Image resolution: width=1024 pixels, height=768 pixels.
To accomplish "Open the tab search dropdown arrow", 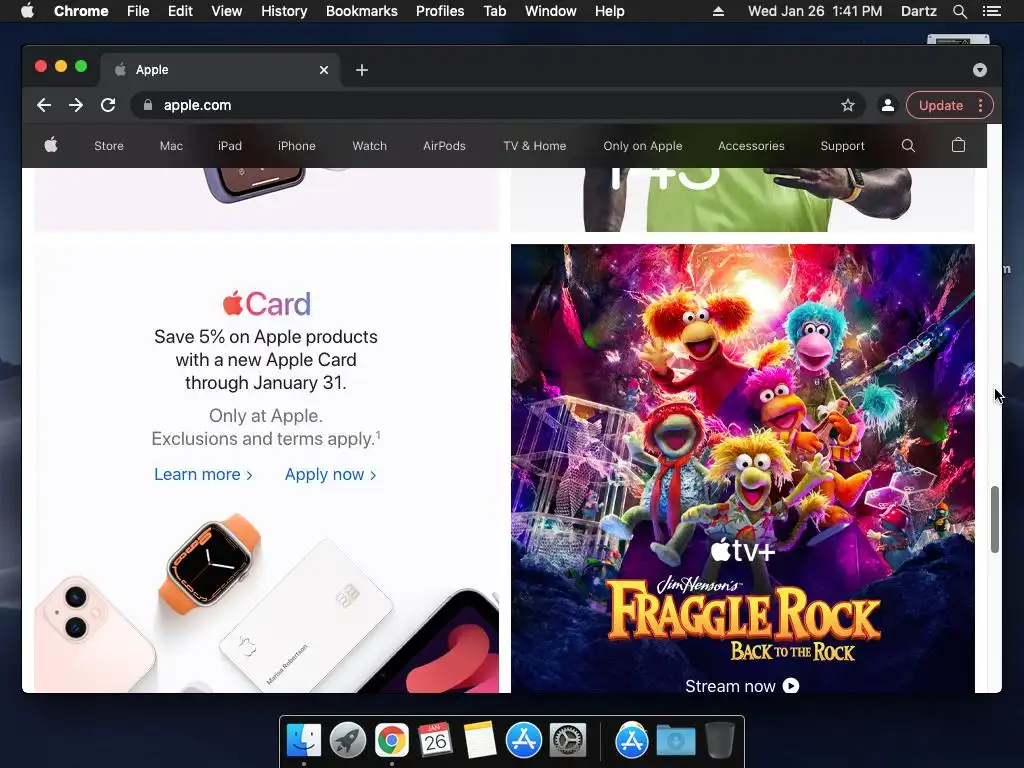I will tap(980, 70).
